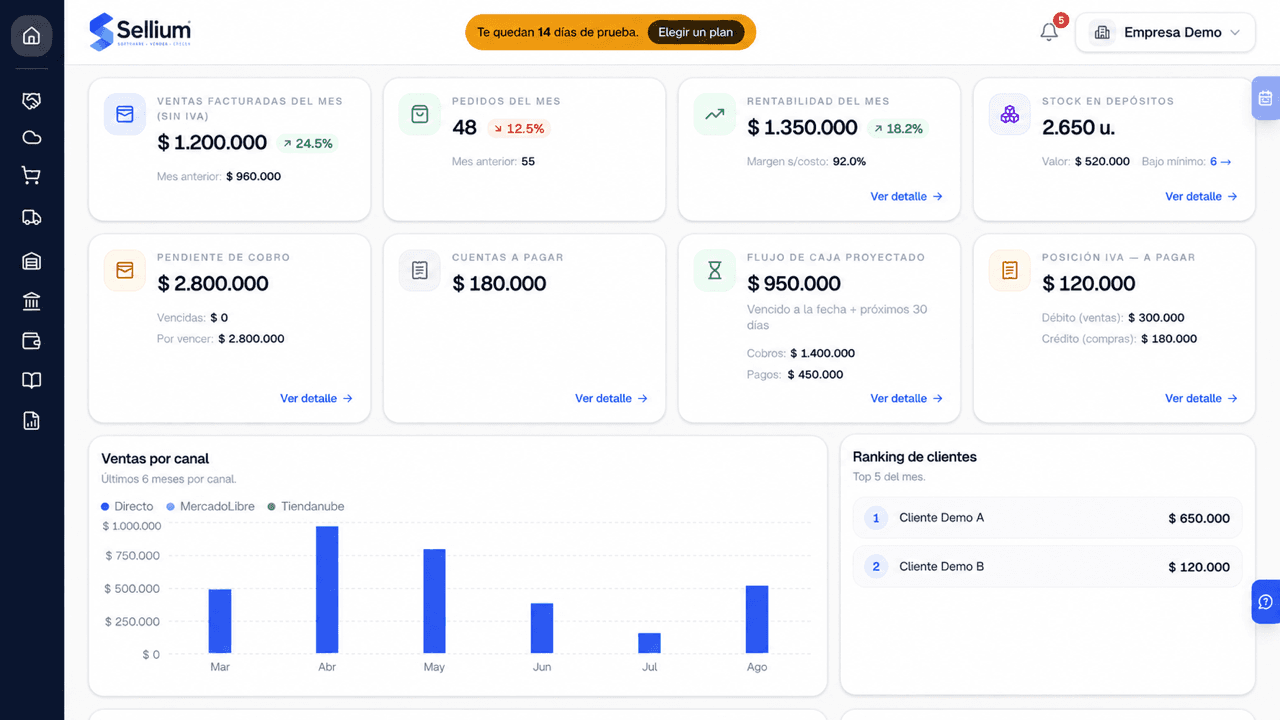1280x720 pixels.
Task: Click the 12.5% decrease badge
Action: tap(518, 128)
